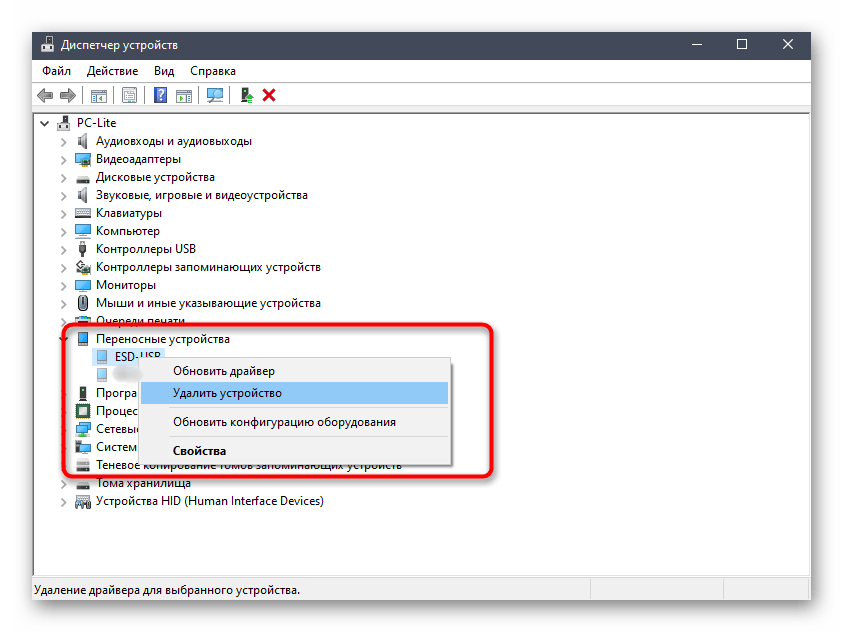This screenshot has height=632, width=843.
Task: Click the Back arrow toolbar icon
Action: [45, 96]
